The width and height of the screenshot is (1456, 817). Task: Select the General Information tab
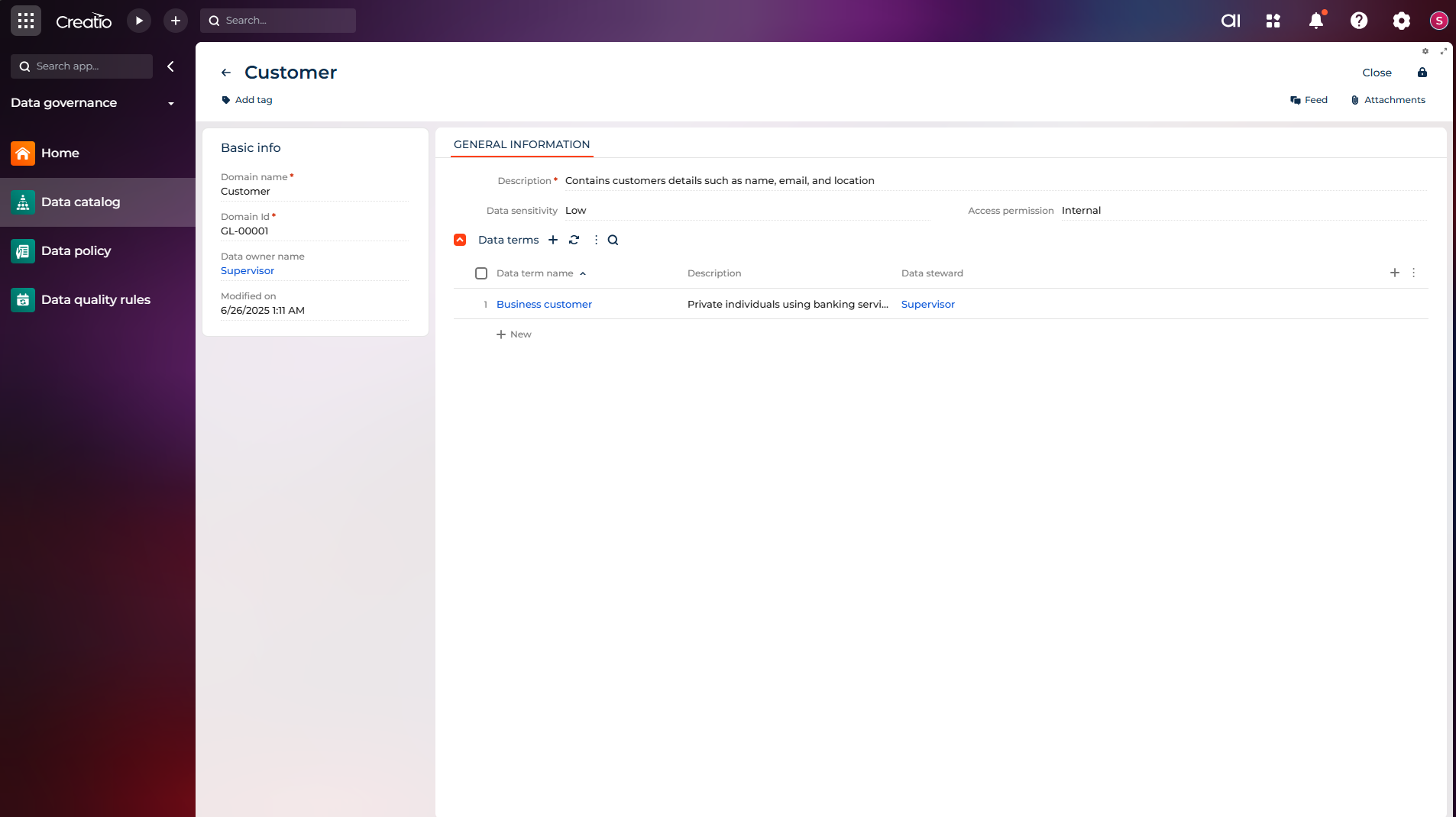pyautogui.click(x=522, y=144)
